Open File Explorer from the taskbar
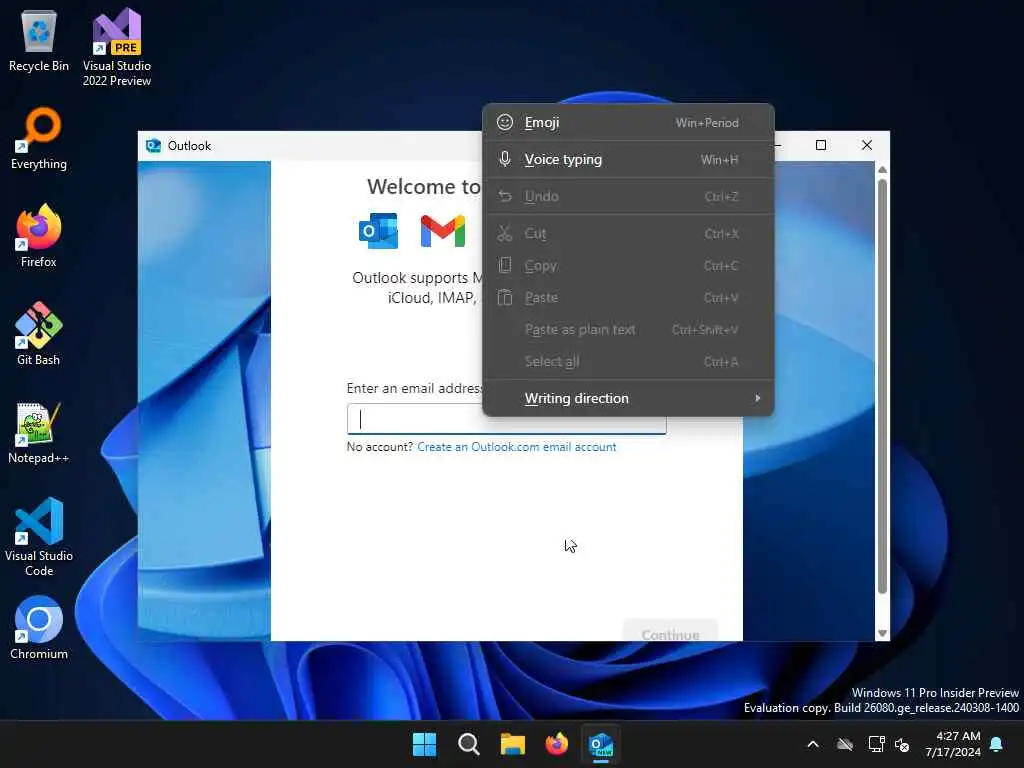Screen dimensions: 1024x768 pos(513,744)
